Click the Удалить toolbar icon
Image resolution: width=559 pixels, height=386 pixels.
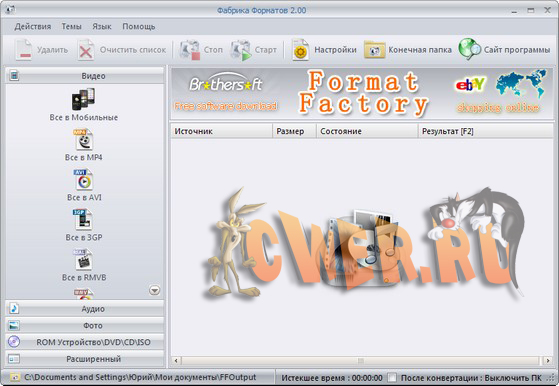click(23, 50)
